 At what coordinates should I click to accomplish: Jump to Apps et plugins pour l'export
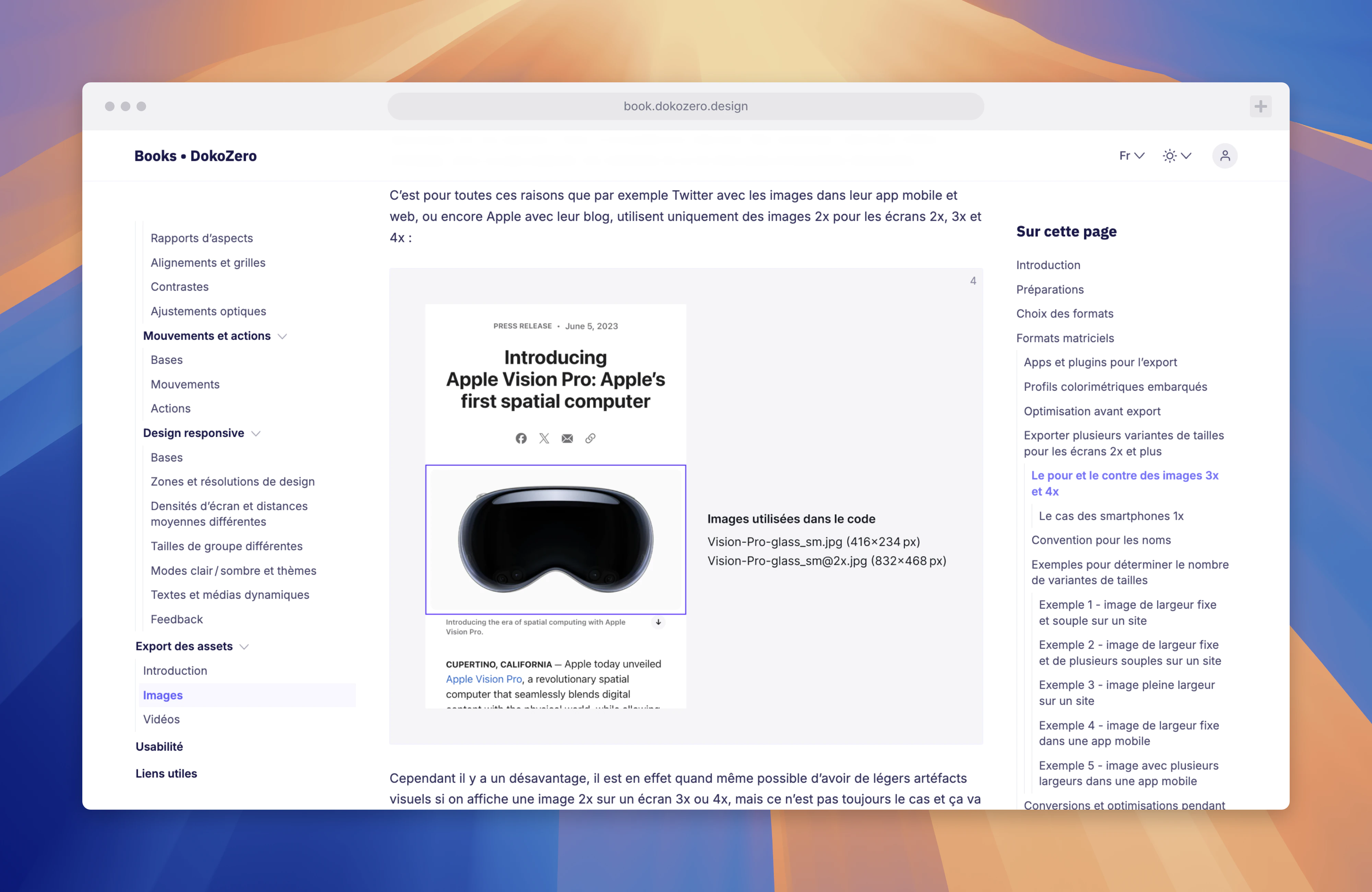point(1100,362)
